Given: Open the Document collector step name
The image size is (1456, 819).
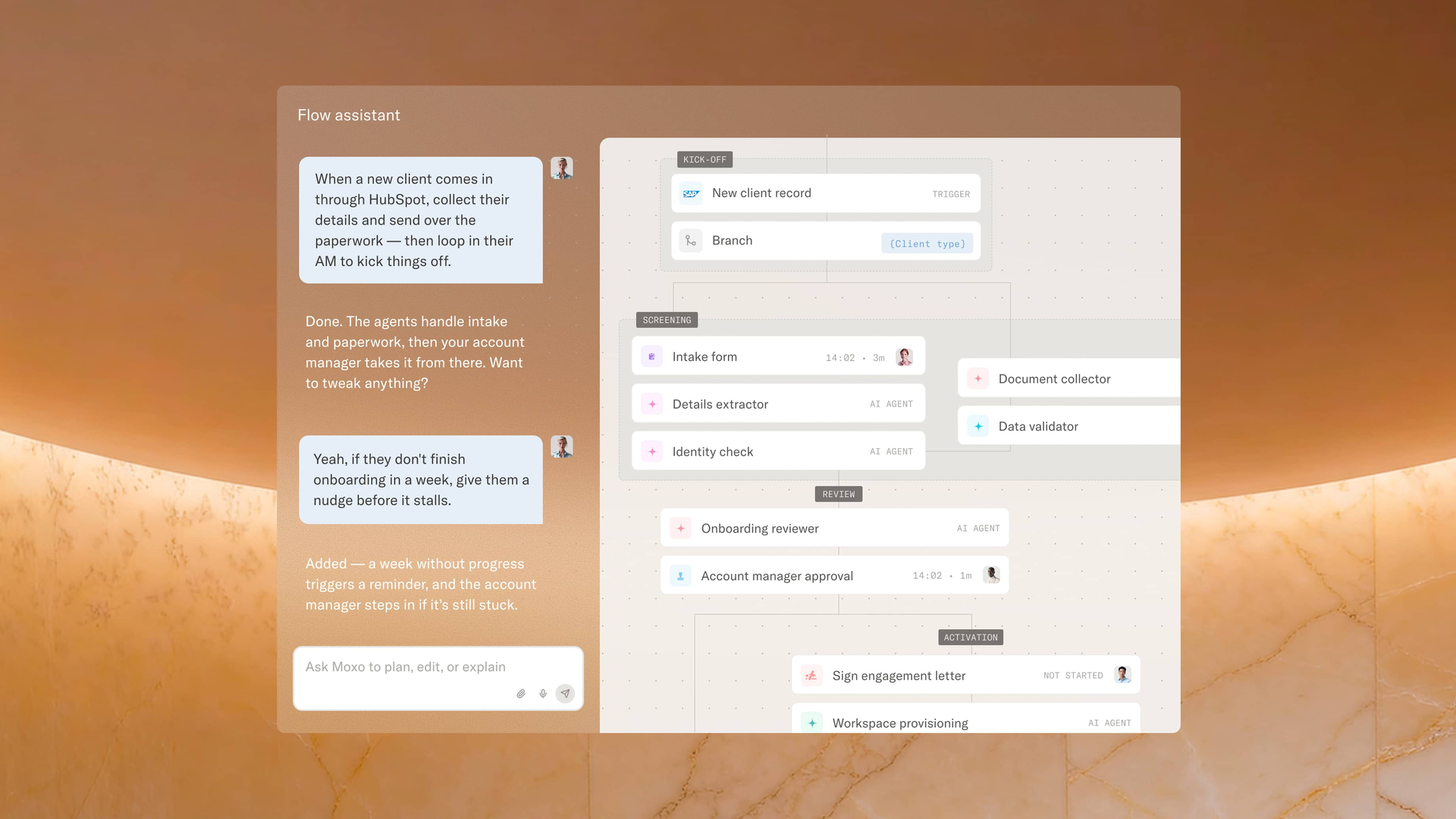Looking at the screenshot, I should click(x=1054, y=379).
